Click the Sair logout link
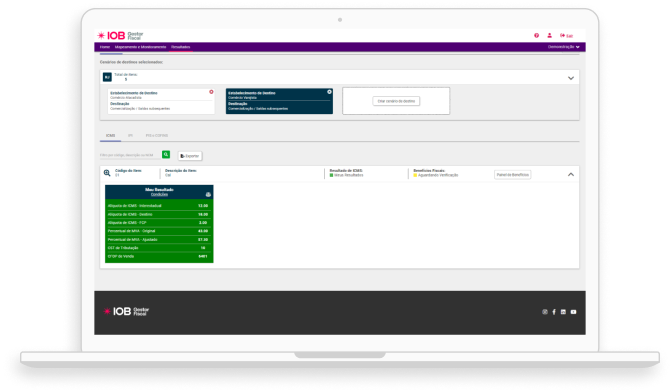 click(567, 36)
